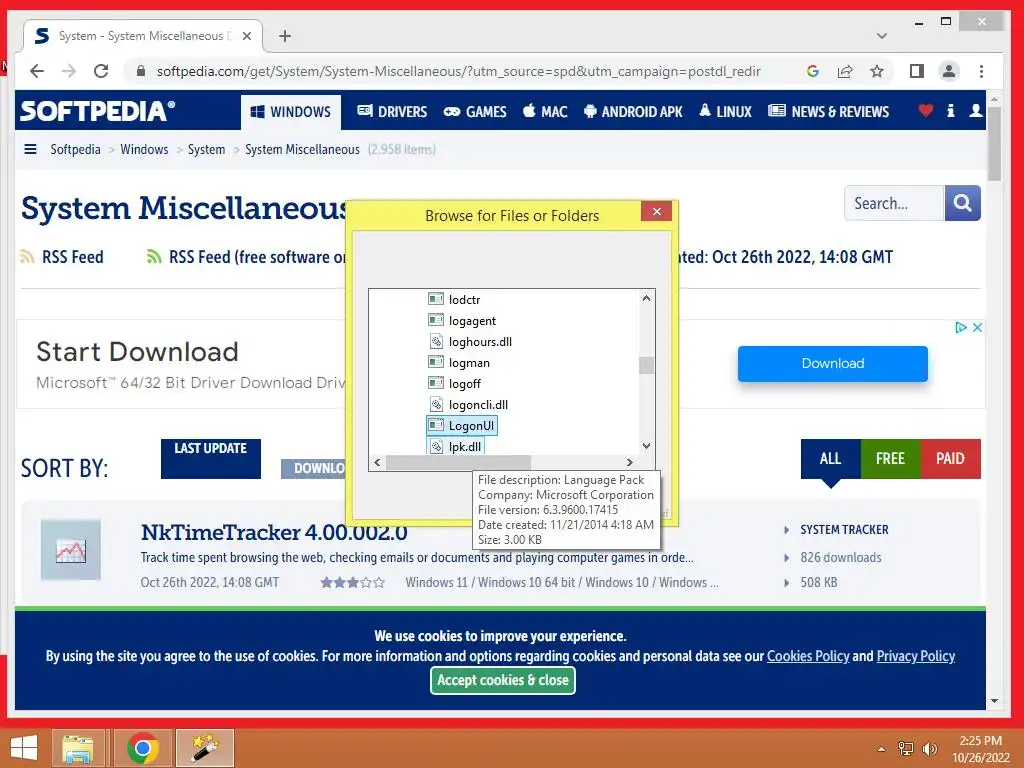Click file list horizontal scroll right arrow

tap(630, 462)
